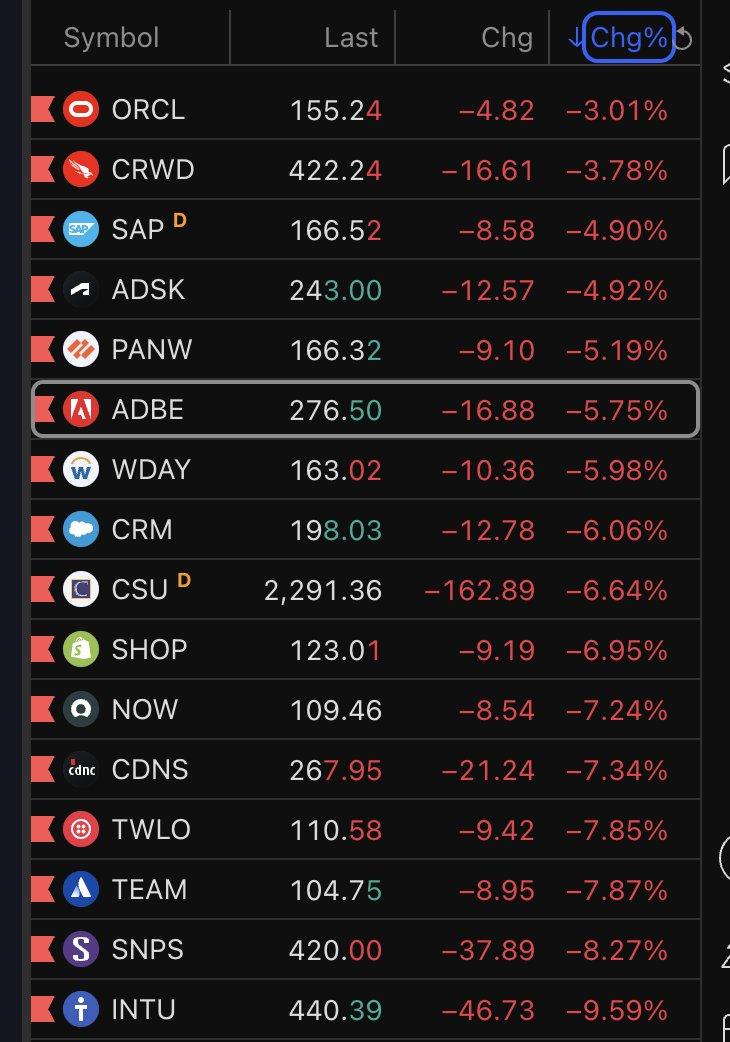Toggle the red flag beside SNPS
The image size is (730, 1042).
pos(43,949)
